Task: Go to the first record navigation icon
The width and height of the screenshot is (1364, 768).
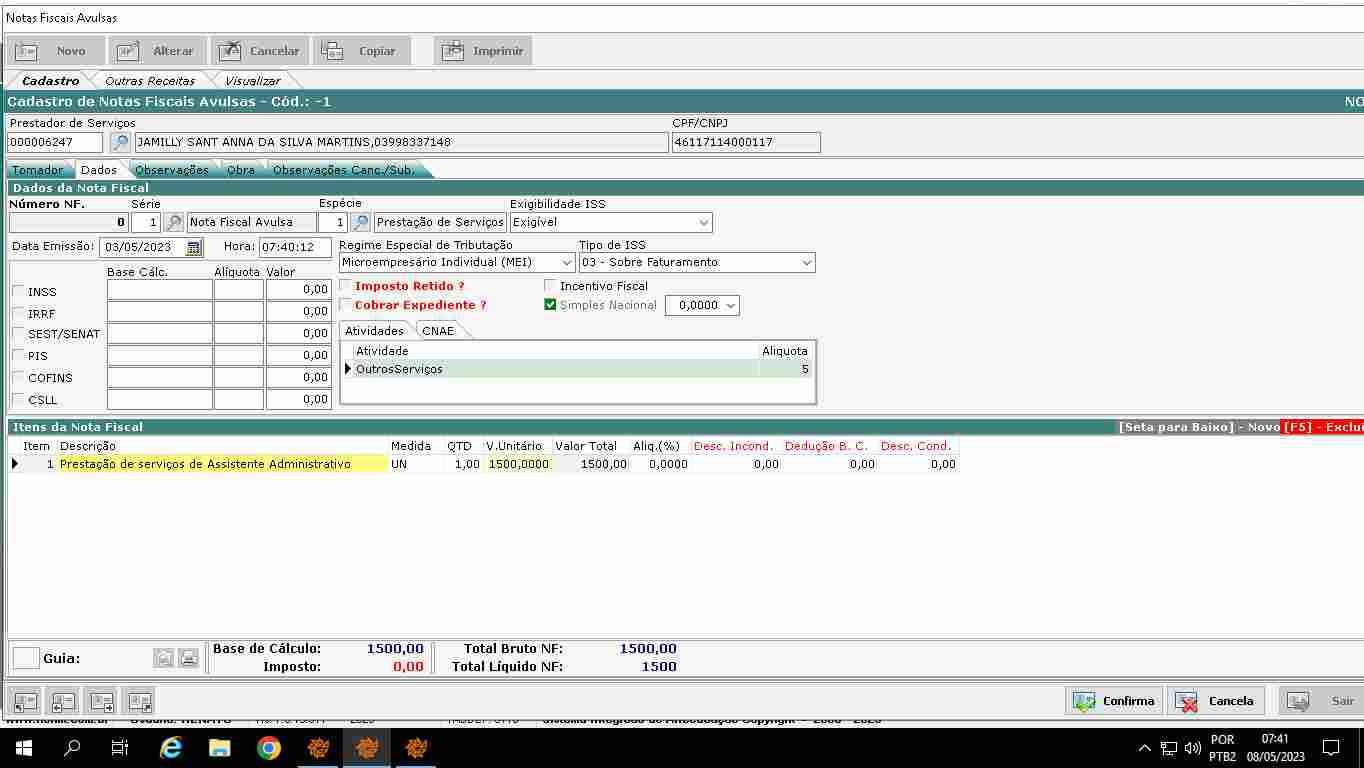Action: point(25,701)
